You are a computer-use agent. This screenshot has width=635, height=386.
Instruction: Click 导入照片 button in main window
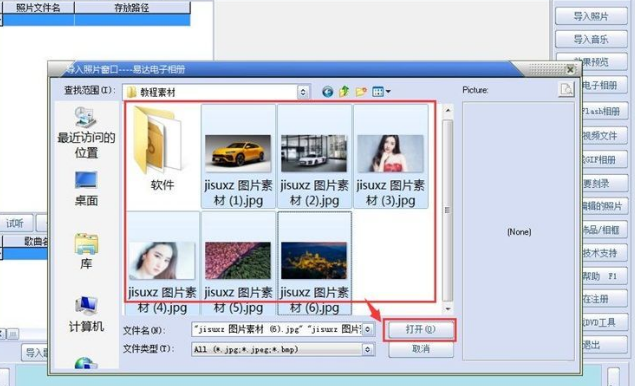(x=591, y=16)
